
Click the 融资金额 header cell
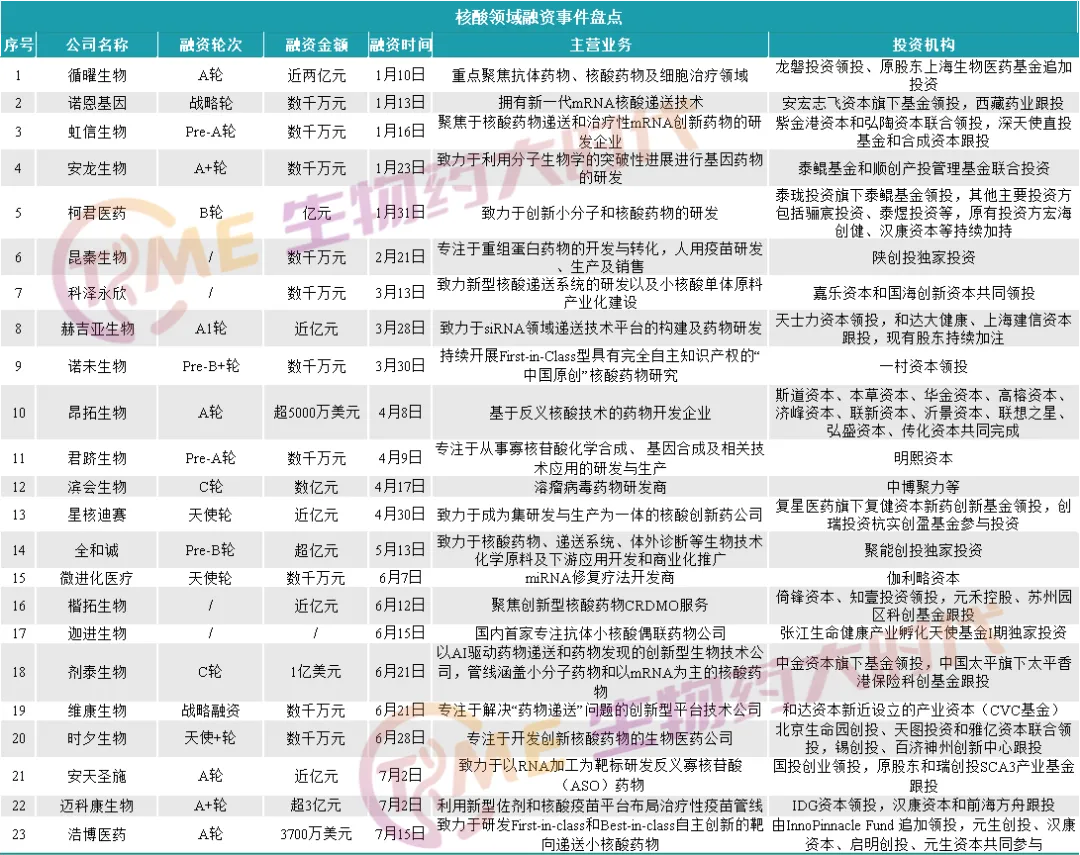click(316, 45)
